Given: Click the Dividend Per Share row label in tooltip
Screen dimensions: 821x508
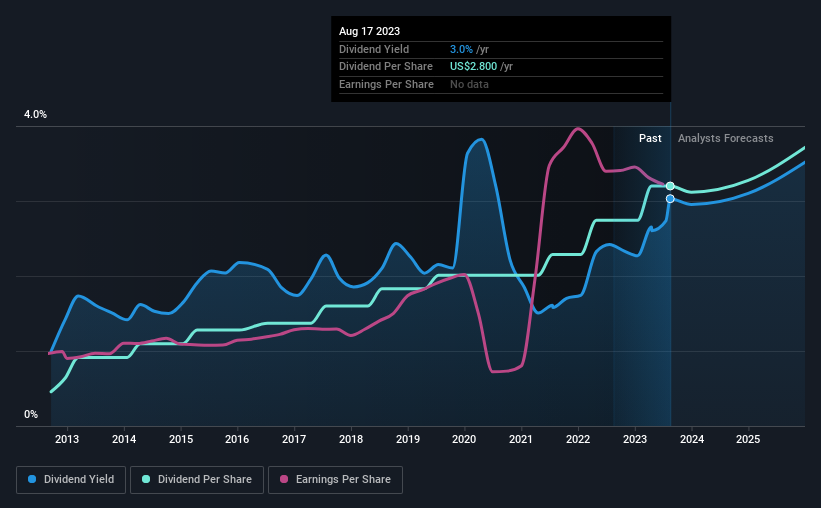Looking at the screenshot, I should pos(386,67).
